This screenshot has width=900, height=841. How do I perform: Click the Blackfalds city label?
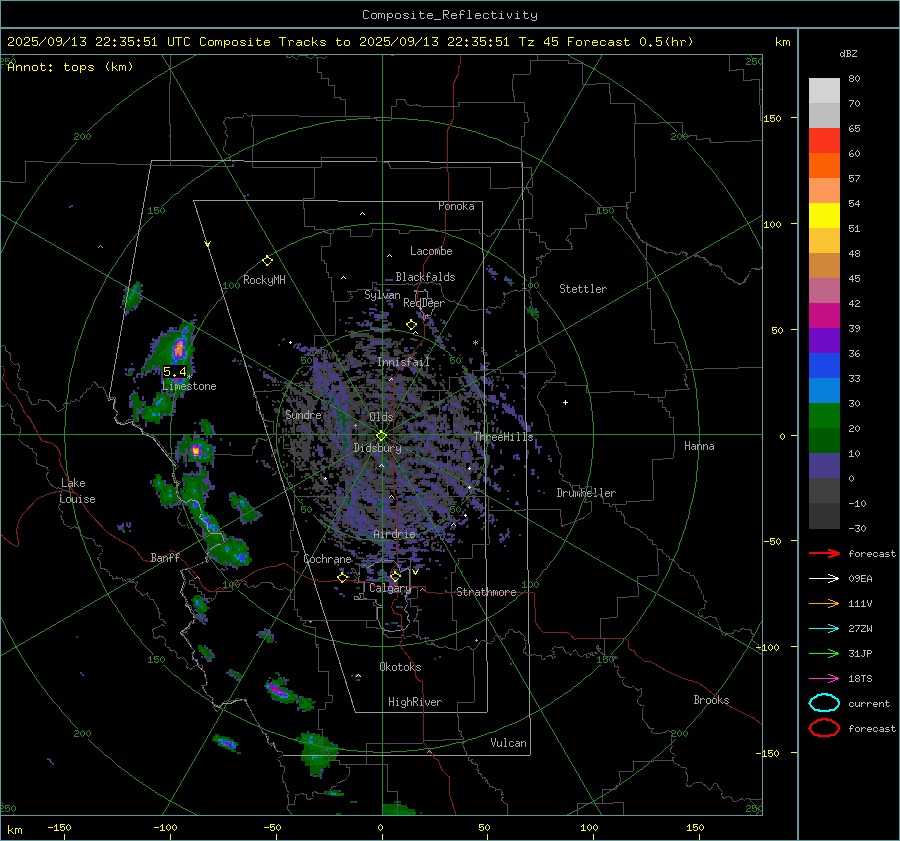[x=425, y=277]
